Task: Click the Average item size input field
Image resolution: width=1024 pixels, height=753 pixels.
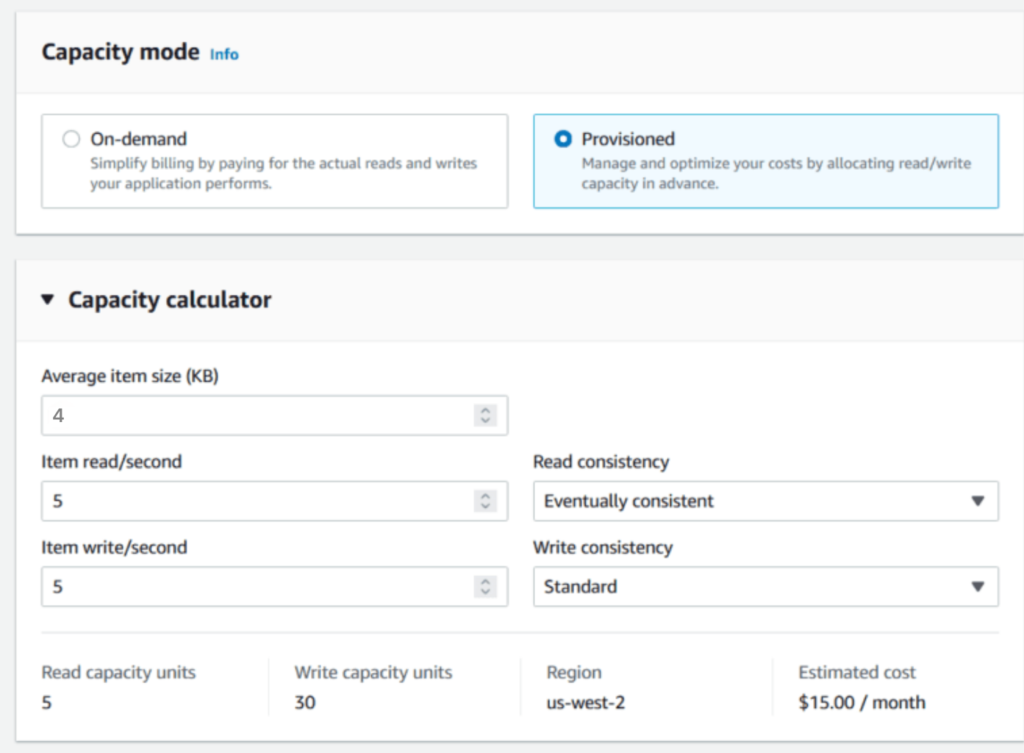Action: point(250,415)
